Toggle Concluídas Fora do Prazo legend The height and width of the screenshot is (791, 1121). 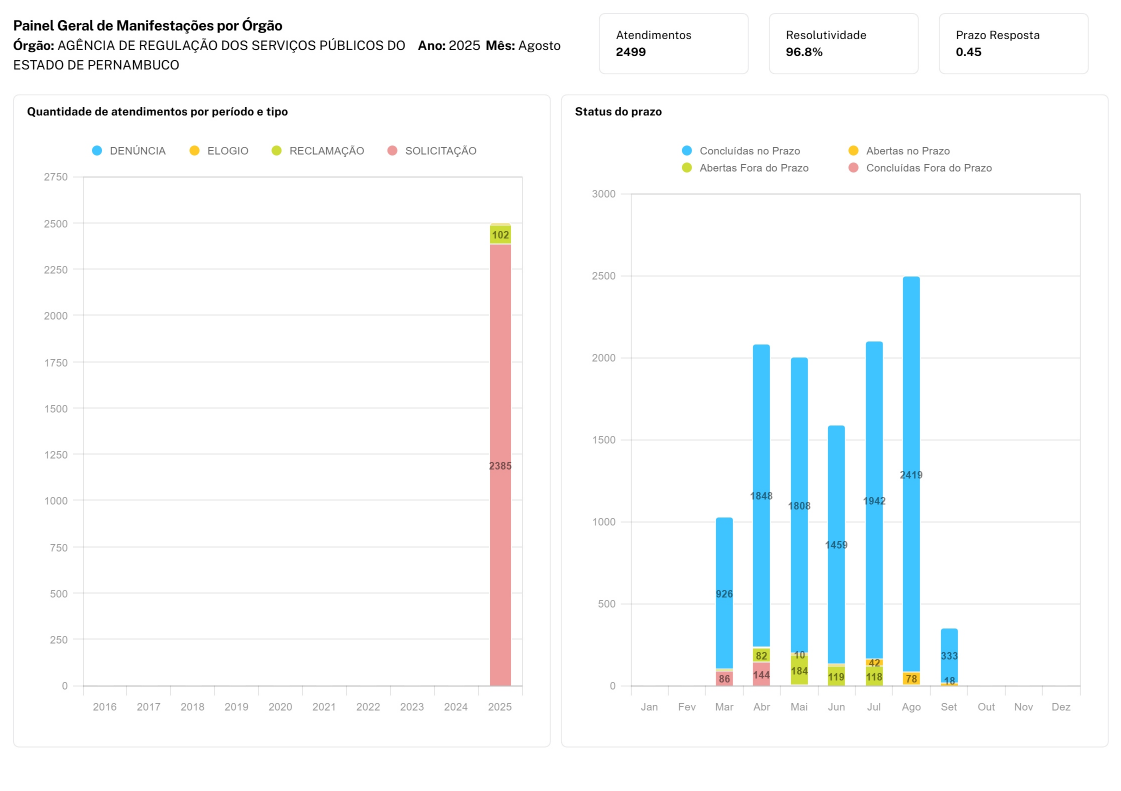pyautogui.click(x=919, y=168)
